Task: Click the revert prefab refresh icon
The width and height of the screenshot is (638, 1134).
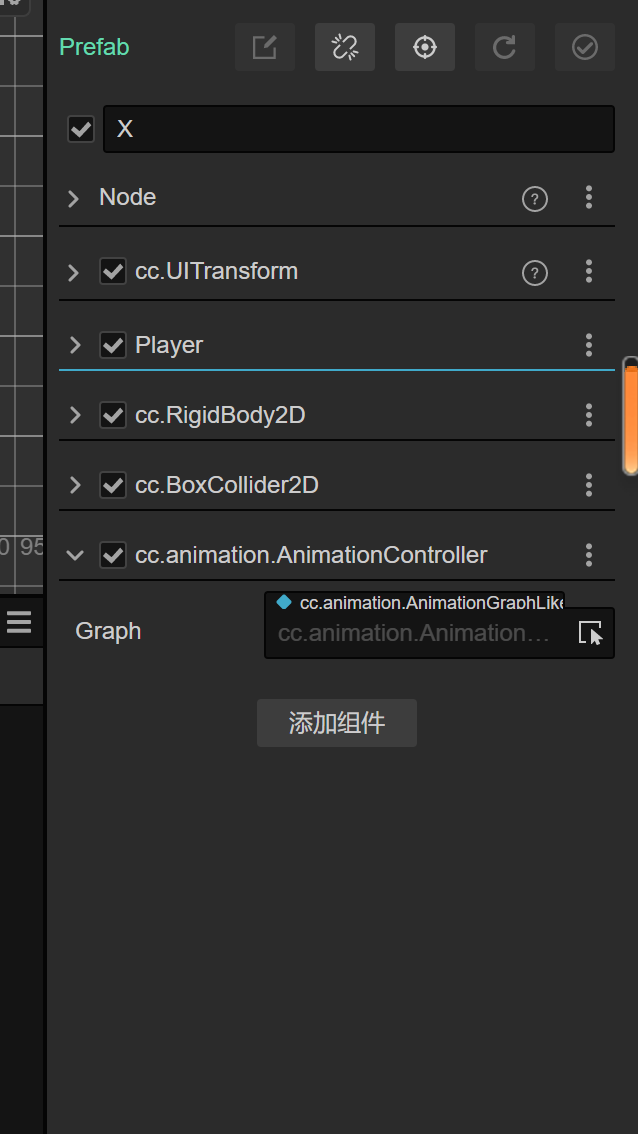Action: coord(505,47)
